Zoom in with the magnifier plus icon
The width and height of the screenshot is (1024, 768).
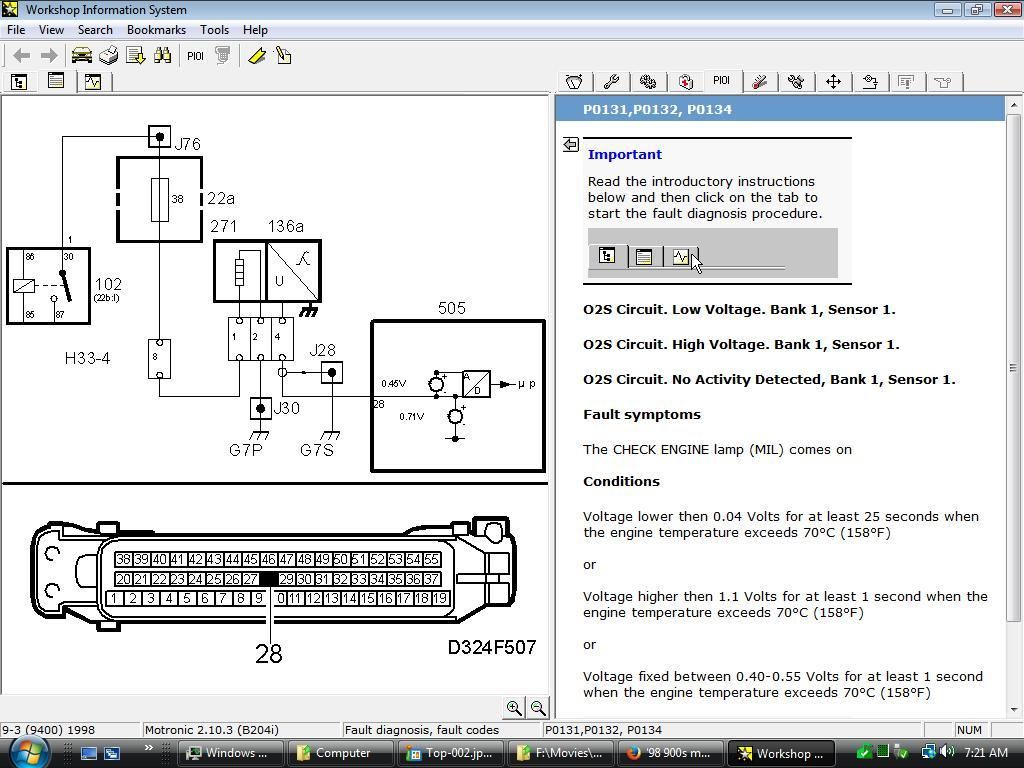[514, 707]
